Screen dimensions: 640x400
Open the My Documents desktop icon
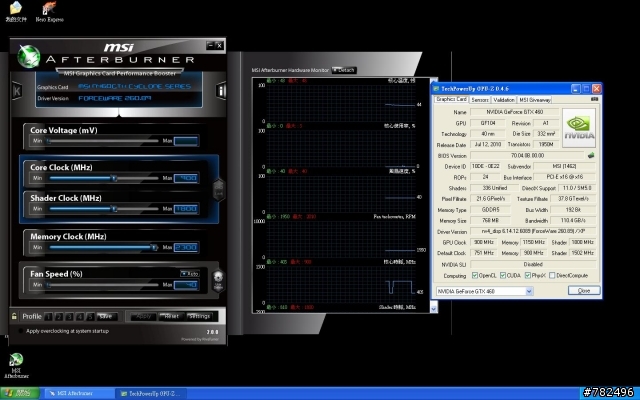16,11
